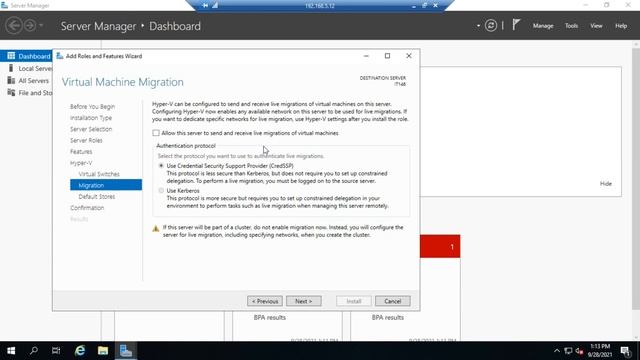640x360 pixels.
Task: Go to Default Stores wizard step
Action: [x=96, y=196]
